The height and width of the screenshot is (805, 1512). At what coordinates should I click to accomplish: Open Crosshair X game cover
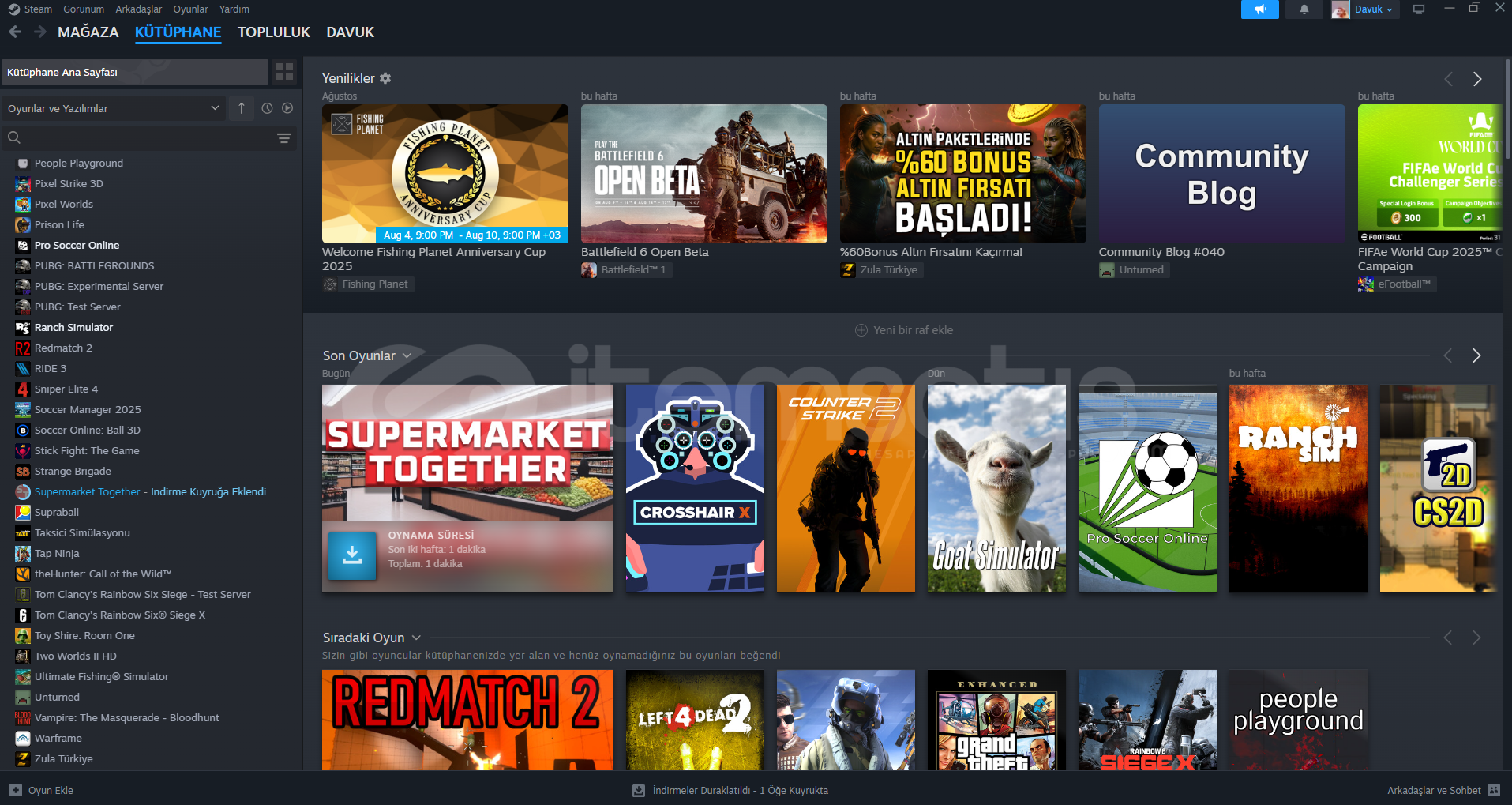click(695, 488)
